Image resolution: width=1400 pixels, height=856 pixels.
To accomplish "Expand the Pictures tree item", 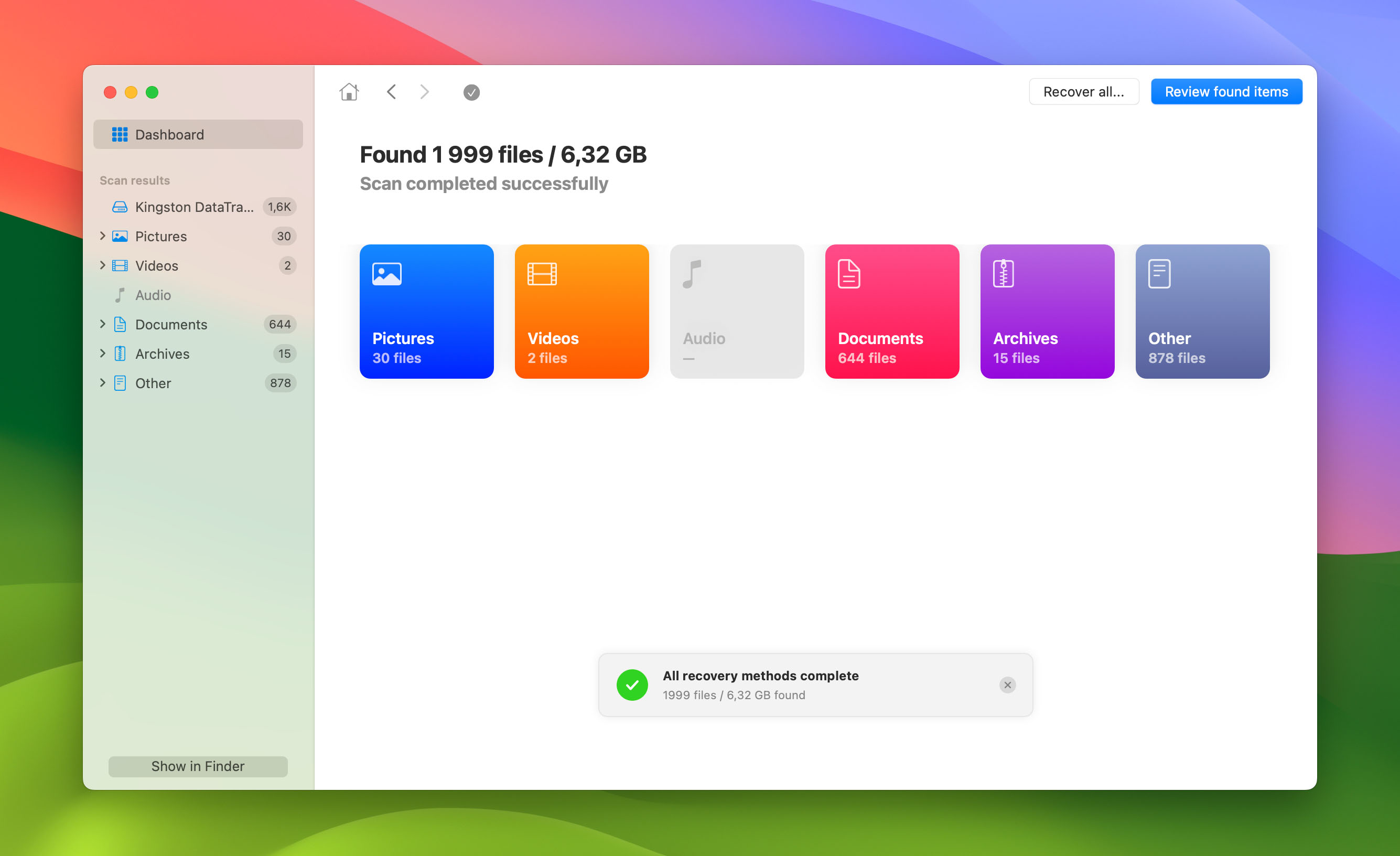I will pyautogui.click(x=102, y=236).
